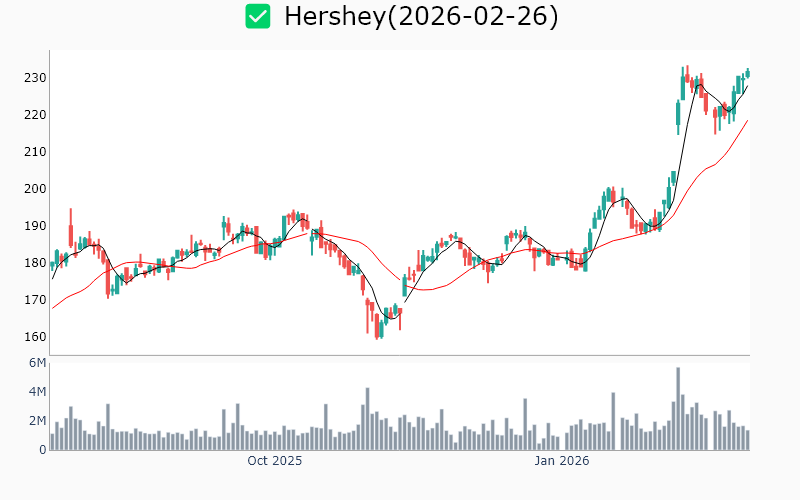Click the last green candlestick on the right
Image resolution: width=800 pixels, height=500 pixels.
pos(747,72)
